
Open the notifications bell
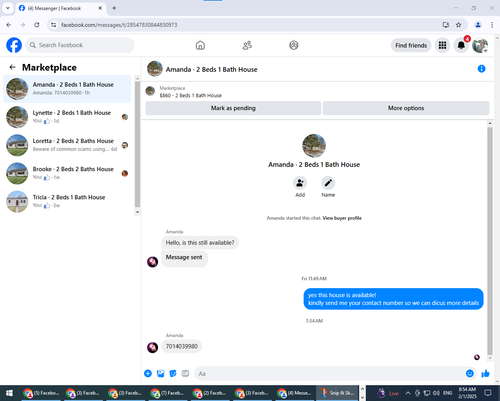tap(461, 45)
